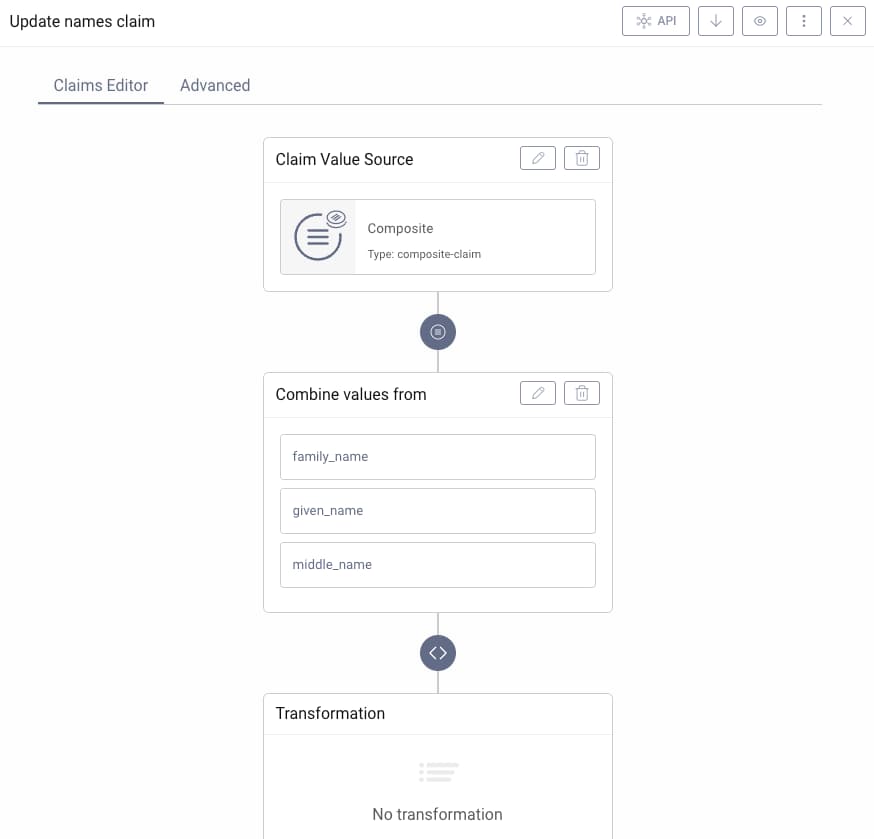Click the code brackets transformation node icon
Image resolution: width=874 pixels, height=839 pixels.
click(x=438, y=653)
